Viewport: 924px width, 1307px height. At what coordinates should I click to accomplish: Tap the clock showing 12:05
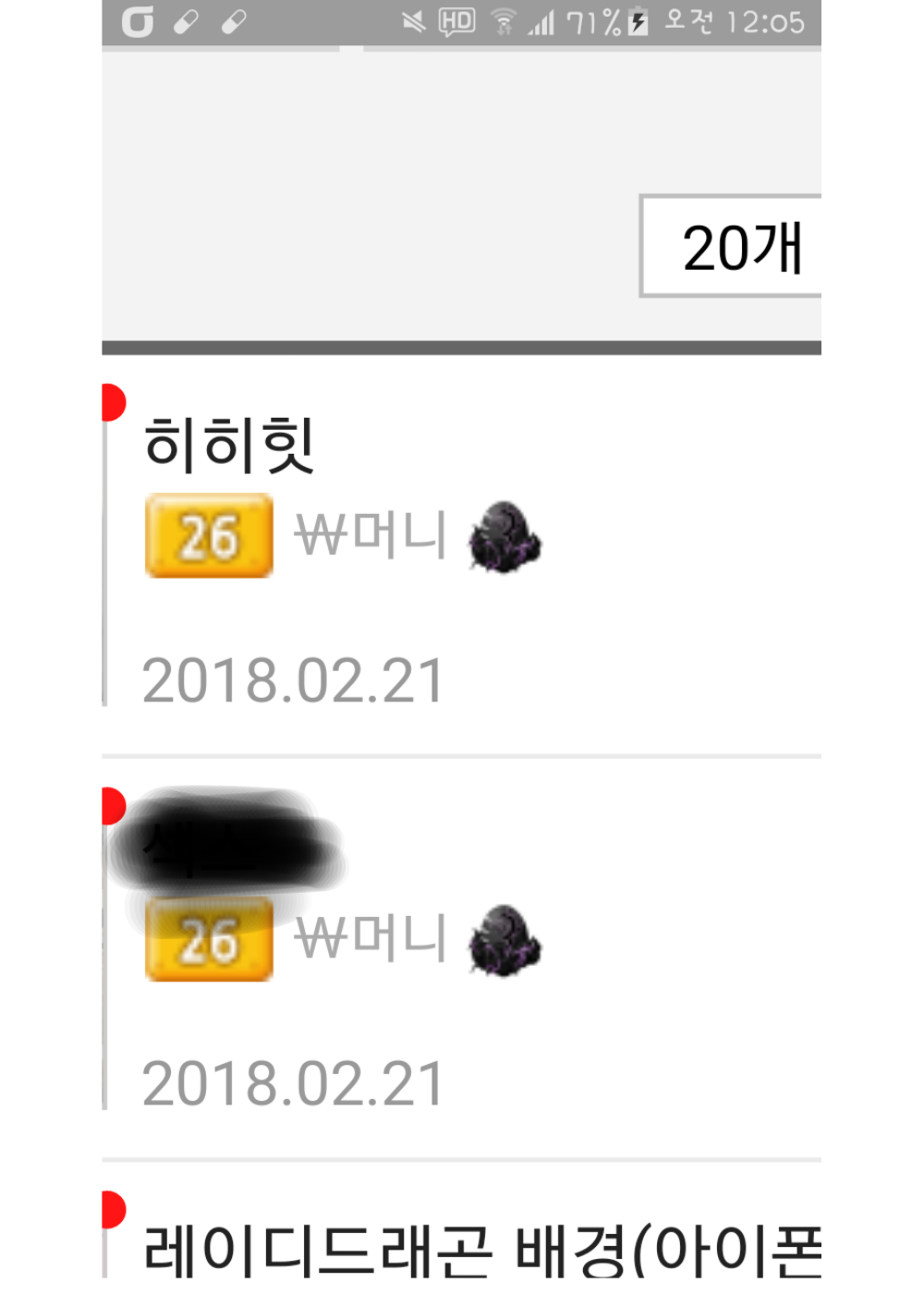[766, 21]
